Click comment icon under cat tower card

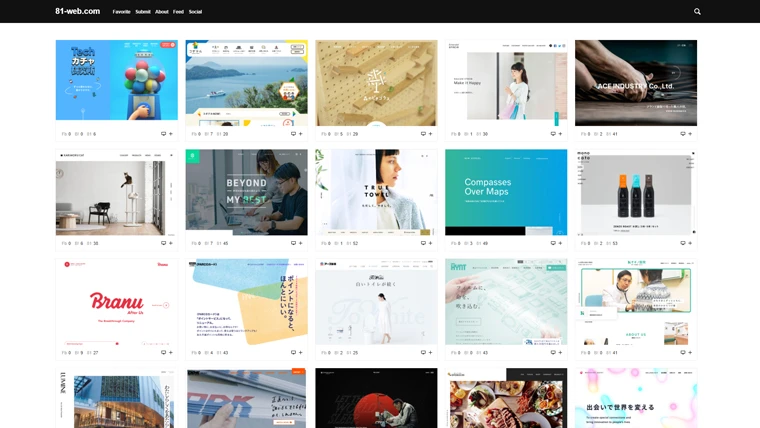coord(163,243)
